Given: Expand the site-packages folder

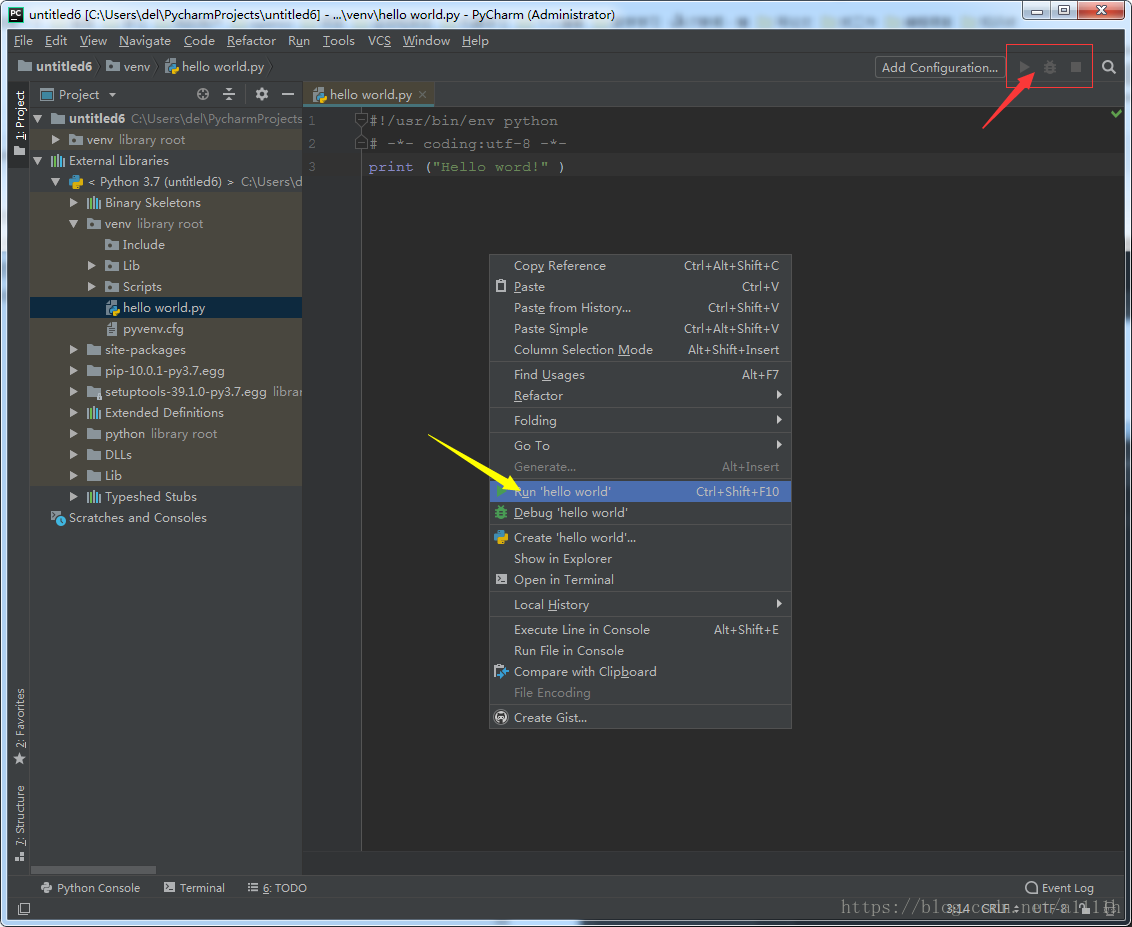Looking at the screenshot, I should [x=74, y=349].
